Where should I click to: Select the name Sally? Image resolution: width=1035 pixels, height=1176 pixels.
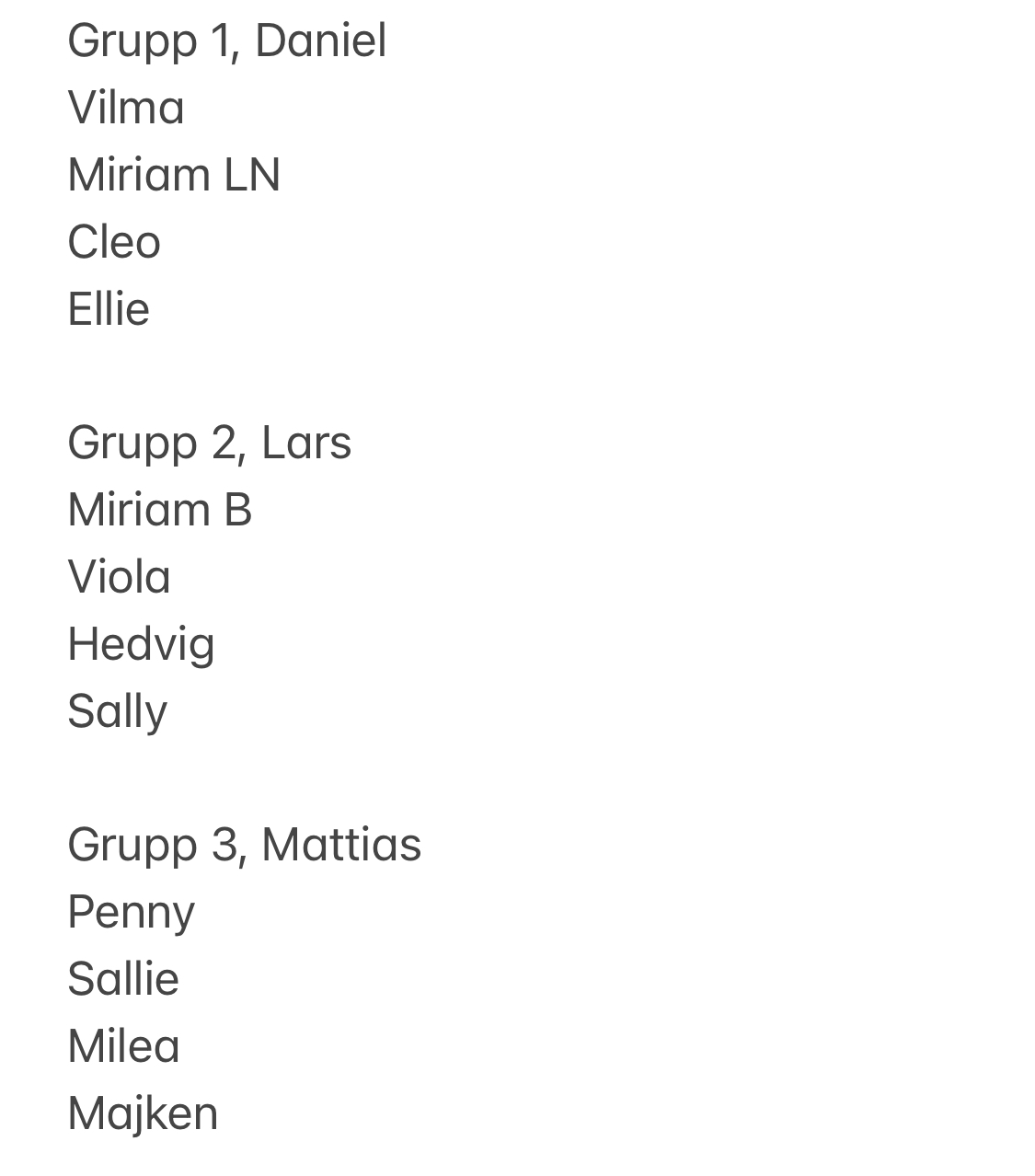tap(118, 711)
